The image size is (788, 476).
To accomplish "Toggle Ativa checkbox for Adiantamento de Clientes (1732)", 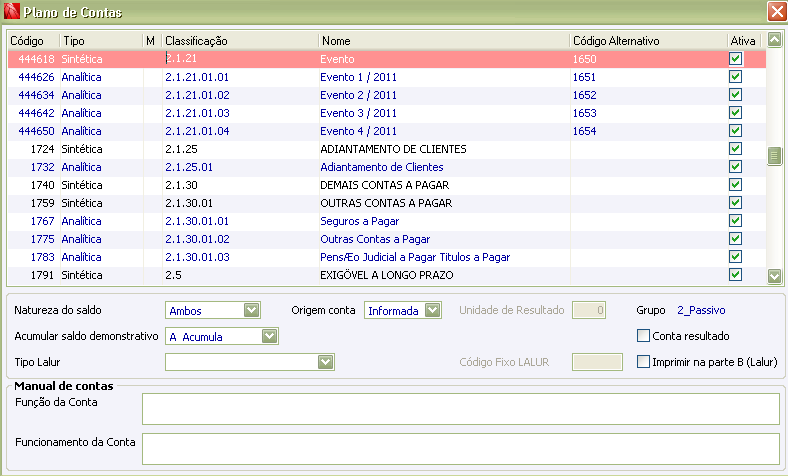I will [x=735, y=167].
